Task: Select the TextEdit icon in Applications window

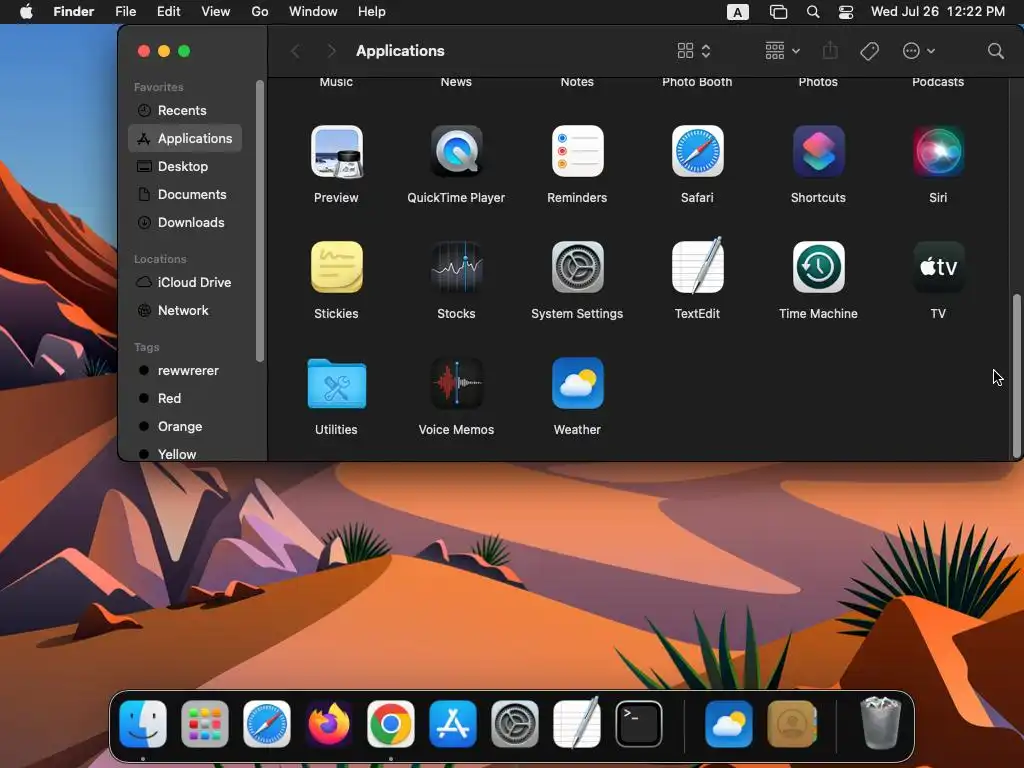Action: click(x=697, y=266)
